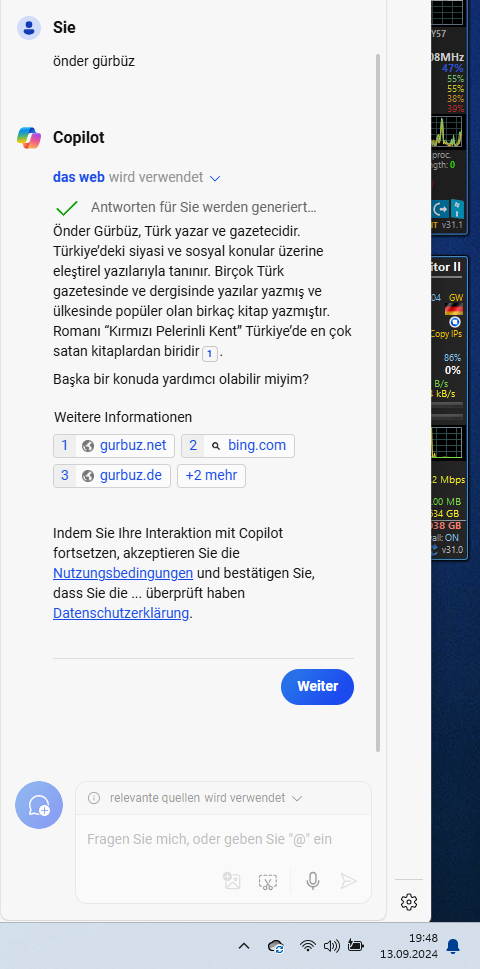Click the exit arrow icon in CPU gadget
The width and height of the screenshot is (480, 969).
(x=440, y=208)
